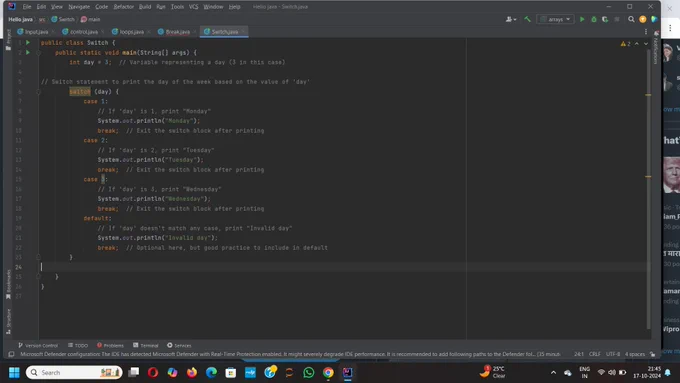Open the Version Control tool window
Viewport: 680px width, 383px height.
[38, 345]
